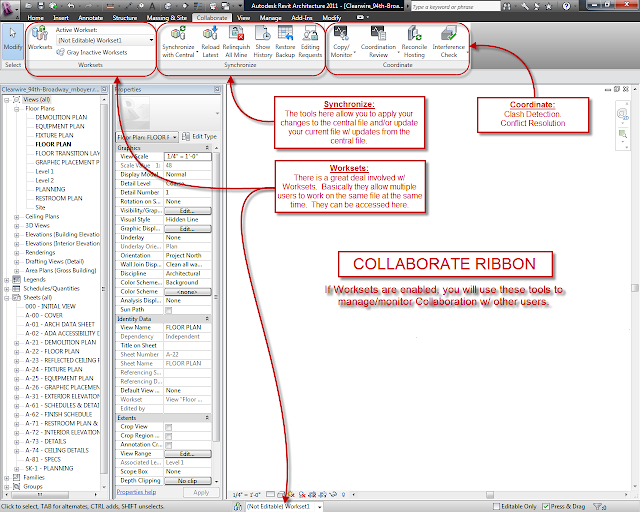640x512 pixels.
Task: Open Help question mark icon
Action: pyautogui.click(x=566, y=6)
